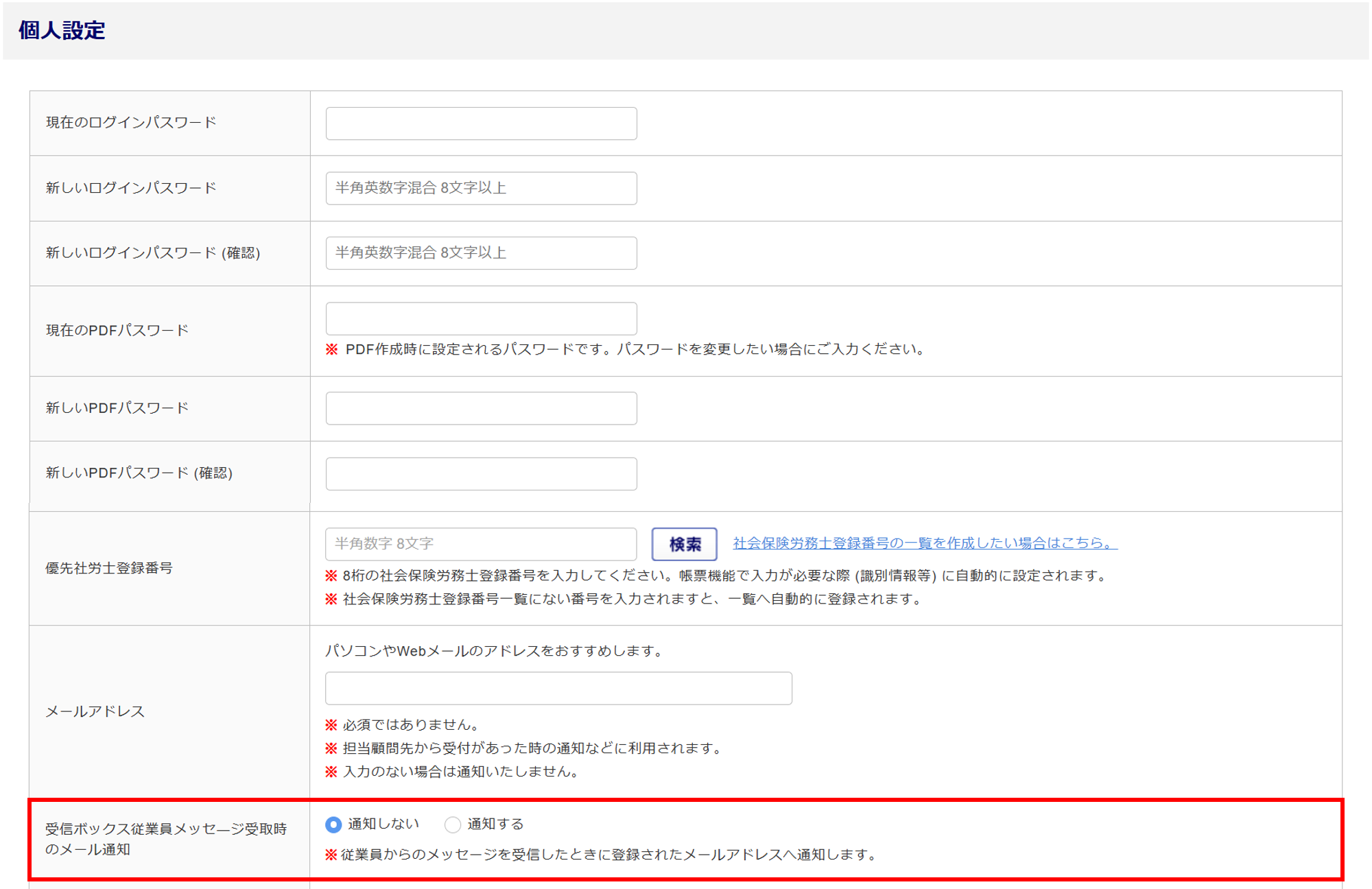Screen dimensions: 1372x889
Task: Click the new PDF password confirmation field
Action: 481,473
